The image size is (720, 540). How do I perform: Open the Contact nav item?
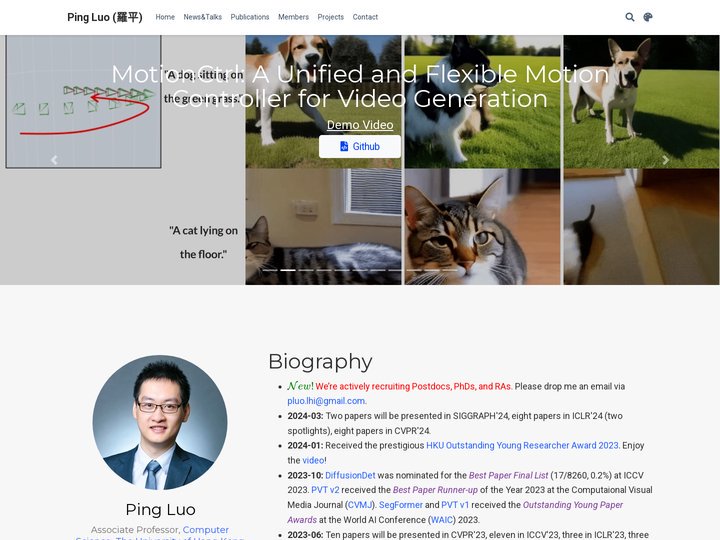pos(365,17)
